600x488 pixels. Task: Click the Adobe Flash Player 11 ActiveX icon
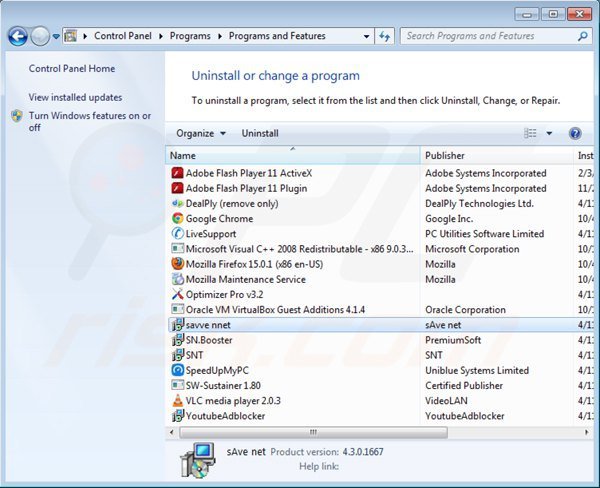tap(177, 173)
